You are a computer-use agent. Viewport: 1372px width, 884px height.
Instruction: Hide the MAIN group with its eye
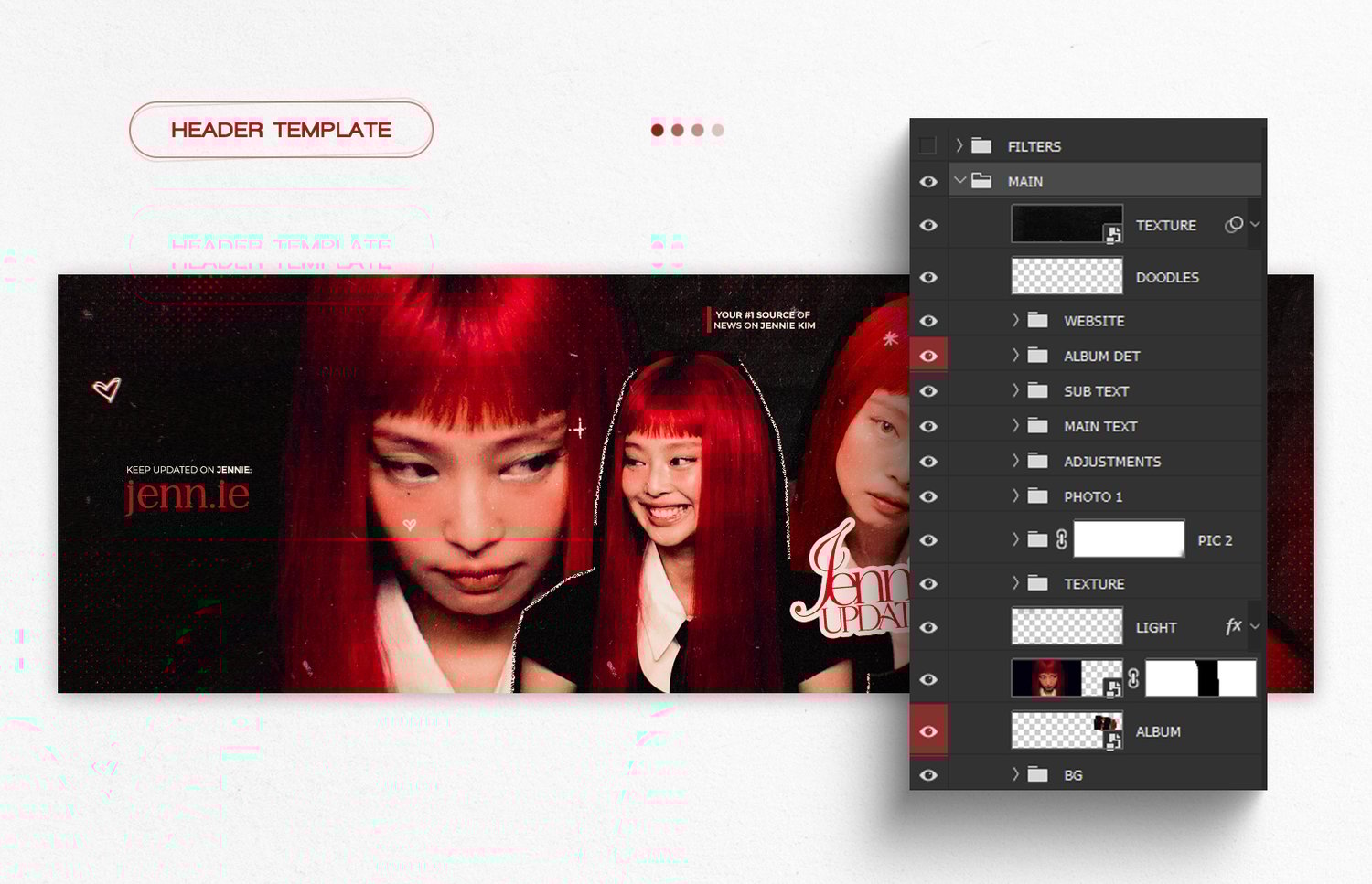928,181
